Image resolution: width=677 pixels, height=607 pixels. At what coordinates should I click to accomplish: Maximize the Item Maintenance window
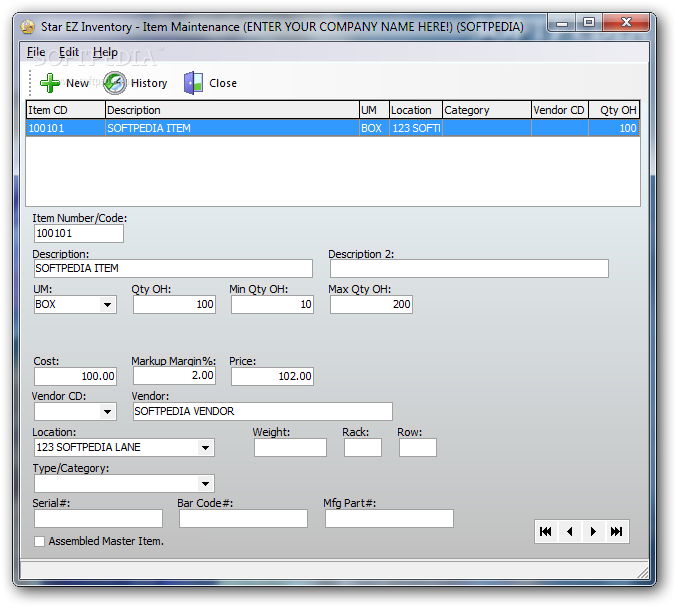[x=589, y=23]
